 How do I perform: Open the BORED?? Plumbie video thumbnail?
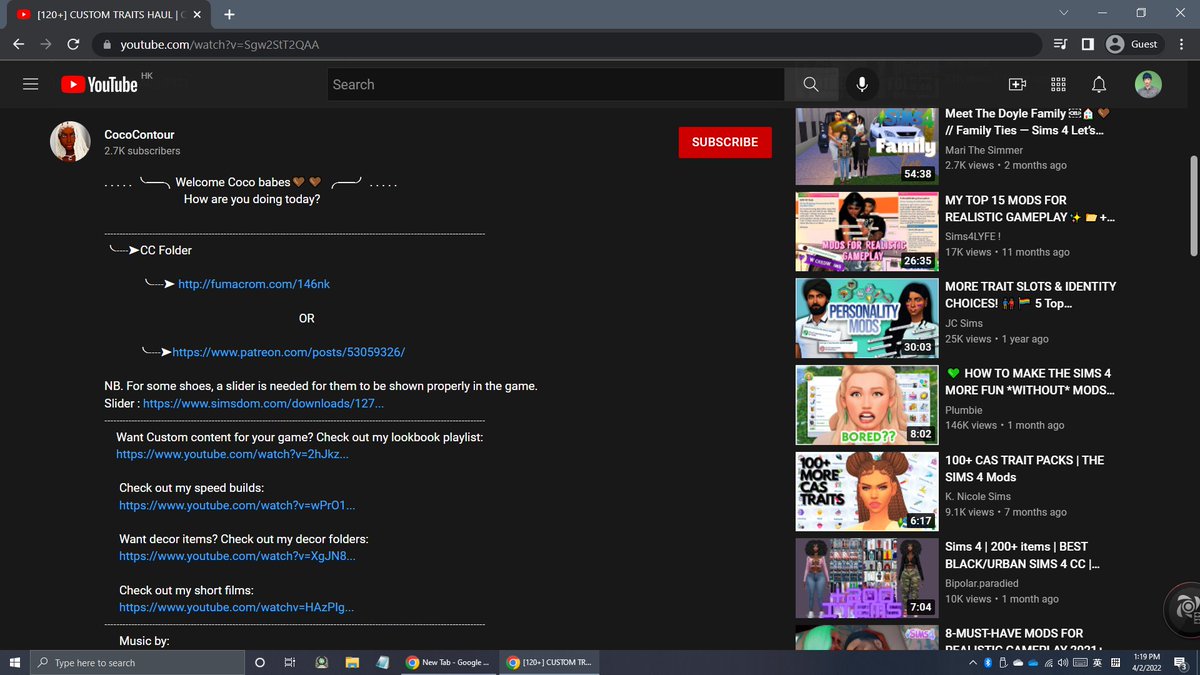(x=866, y=405)
